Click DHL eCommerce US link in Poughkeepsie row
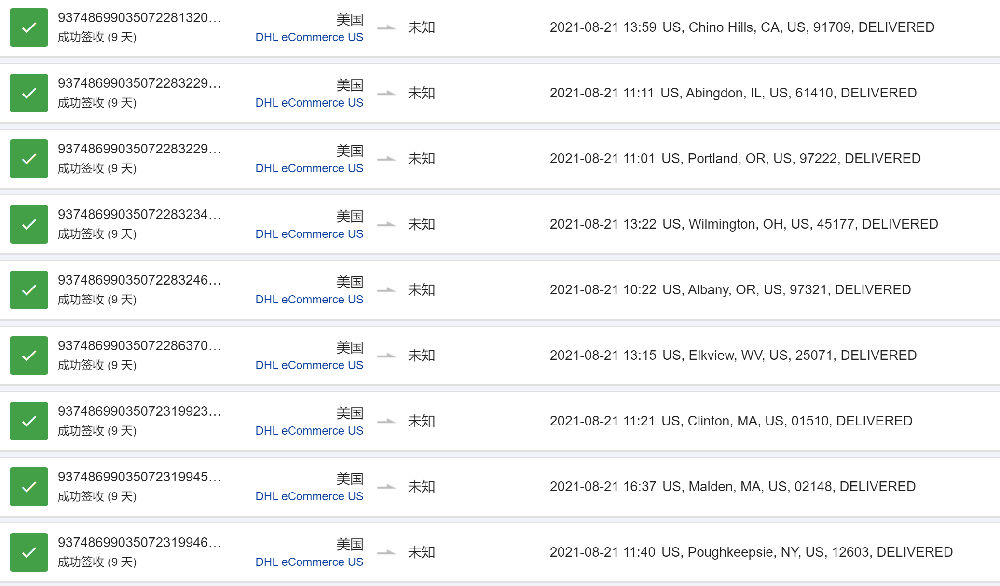Image resolution: width=1000 pixels, height=586 pixels. point(309,562)
